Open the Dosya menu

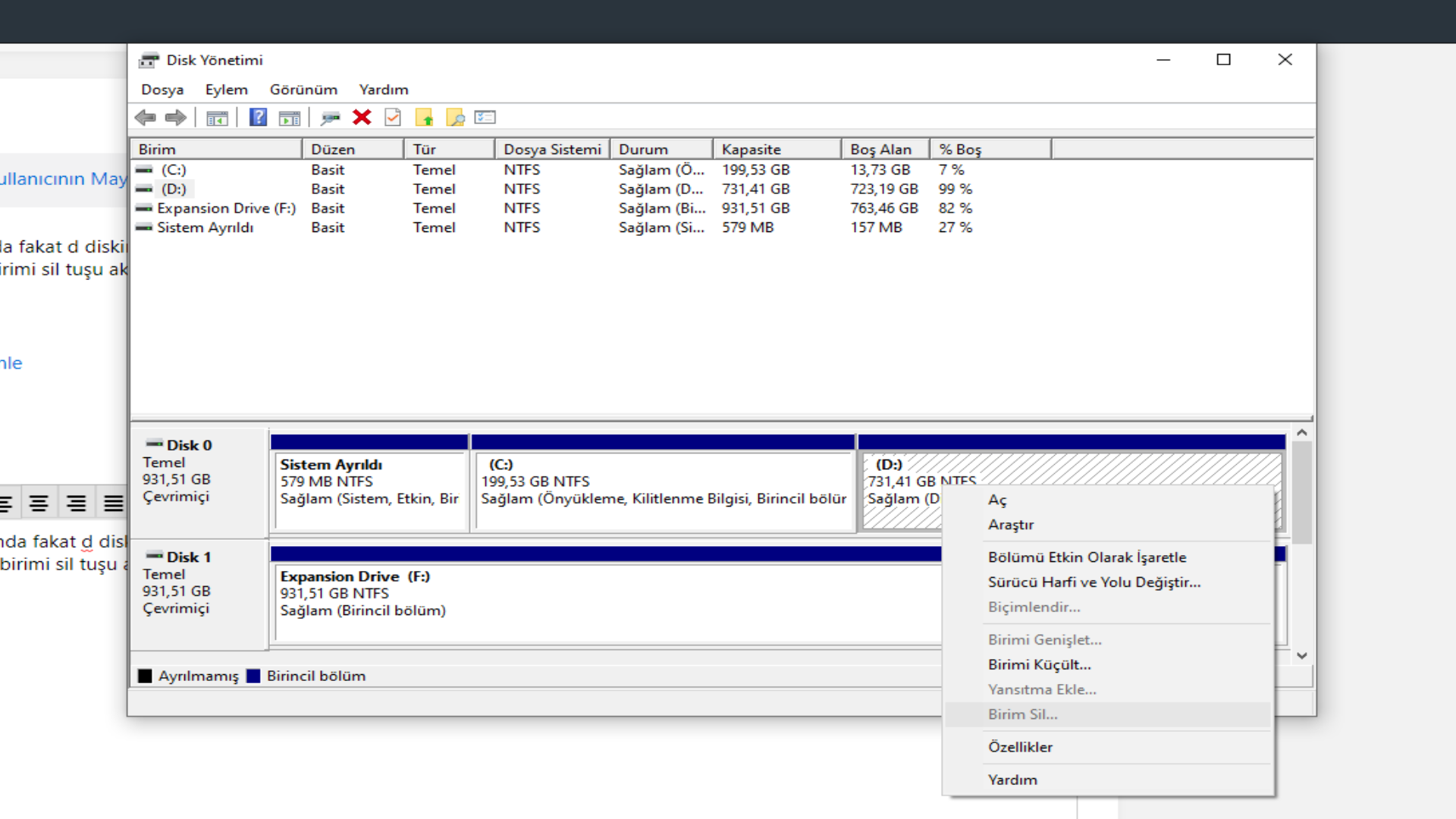tap(162, 89)
